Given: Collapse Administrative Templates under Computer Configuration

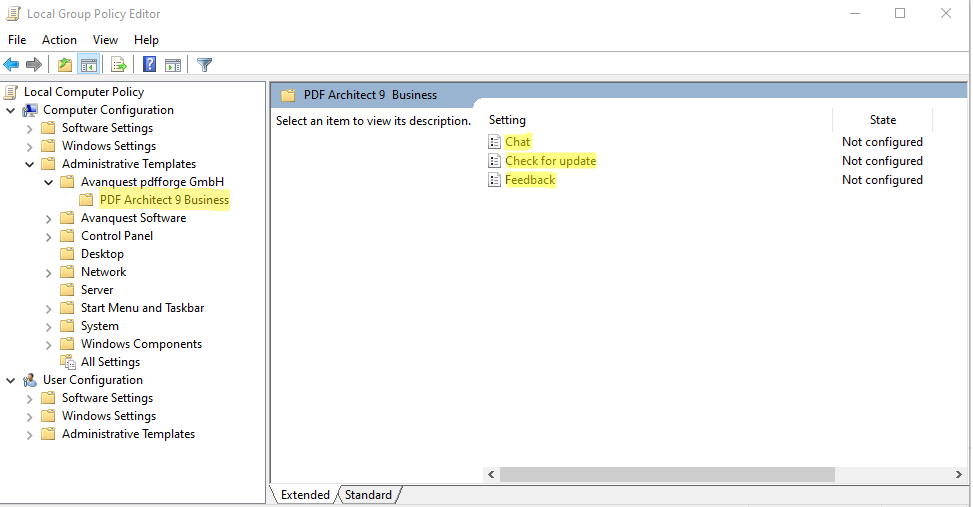Looking at the screenshot, I should pos(29,164).
